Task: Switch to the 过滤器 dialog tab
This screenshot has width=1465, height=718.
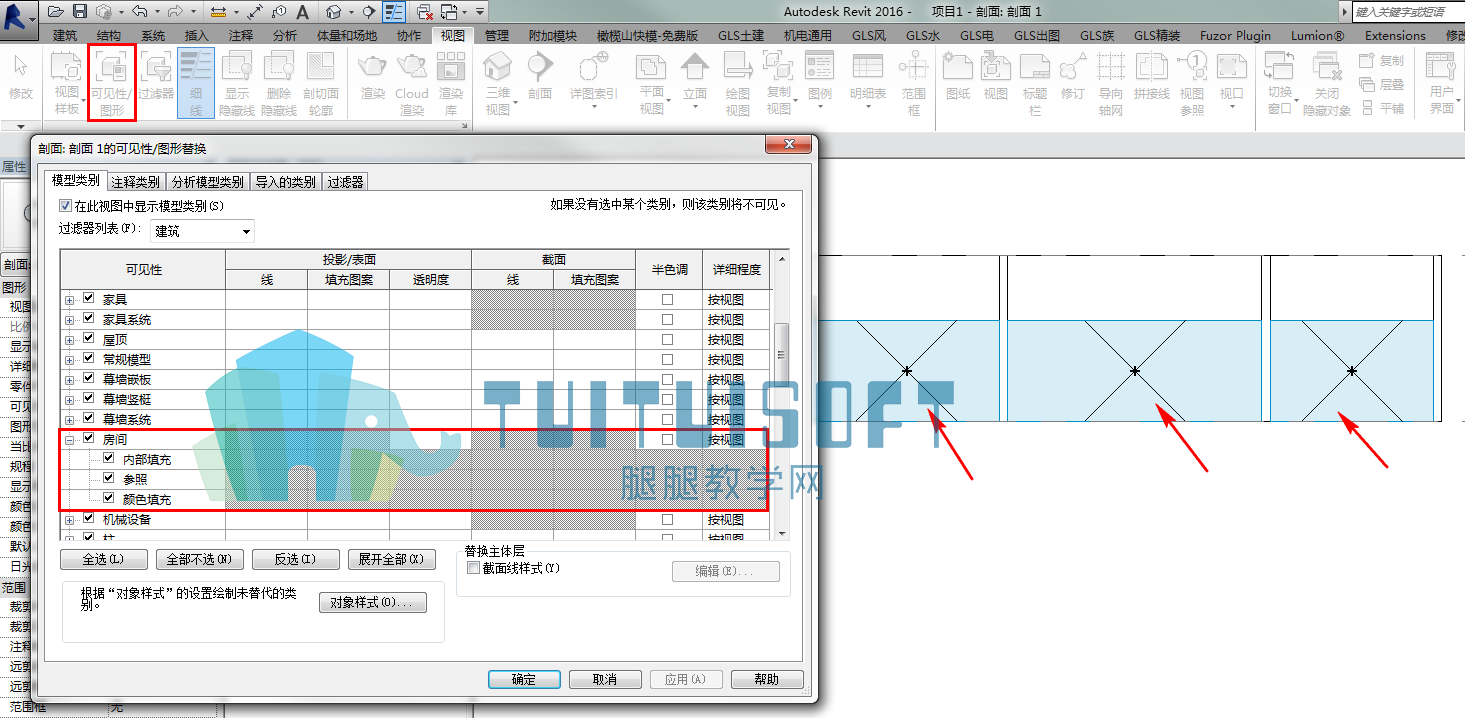Action: click(x=345, y=182)
